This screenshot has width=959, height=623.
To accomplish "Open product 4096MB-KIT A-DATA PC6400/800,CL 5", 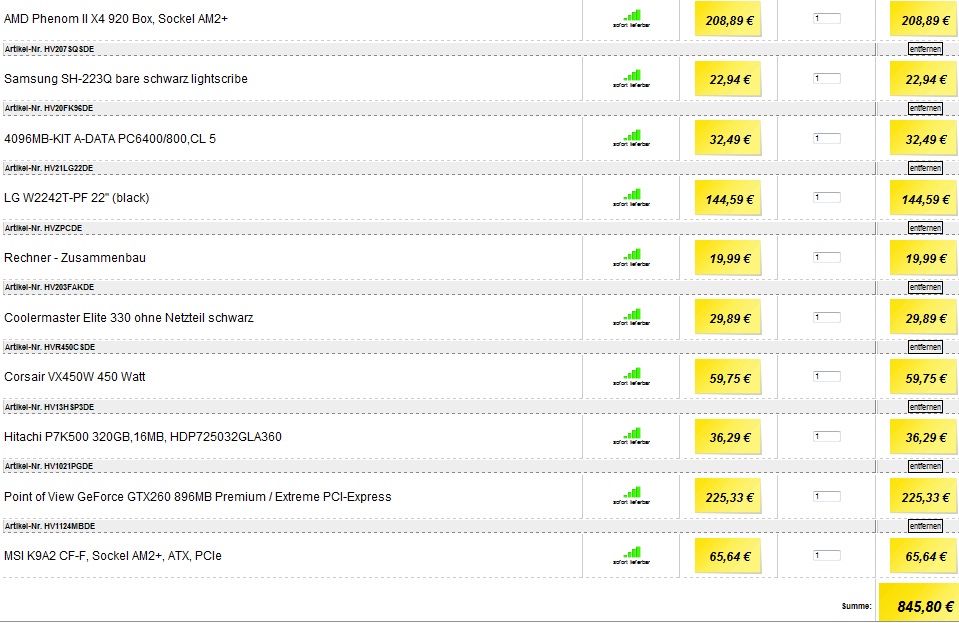I will click(x=109, y=139).
